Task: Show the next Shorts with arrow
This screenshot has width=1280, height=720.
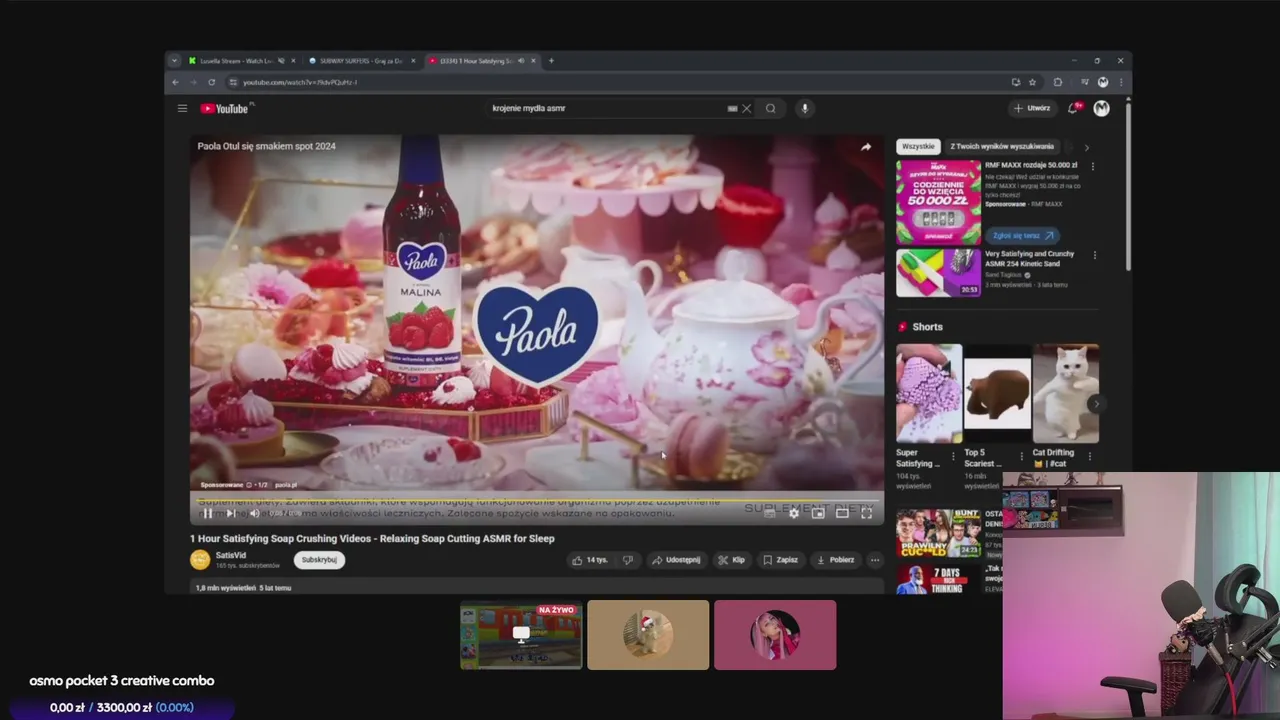Action: click(1096, 404)
